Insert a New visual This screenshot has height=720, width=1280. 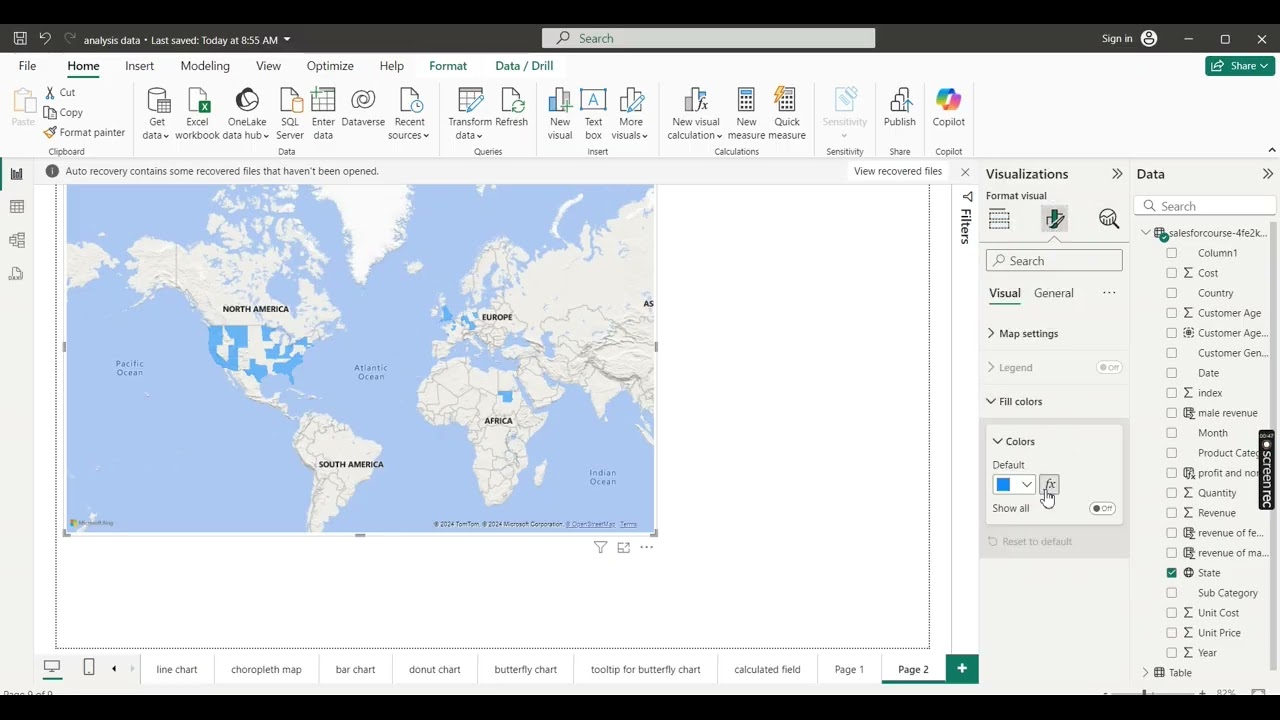[x=560, y=113]
